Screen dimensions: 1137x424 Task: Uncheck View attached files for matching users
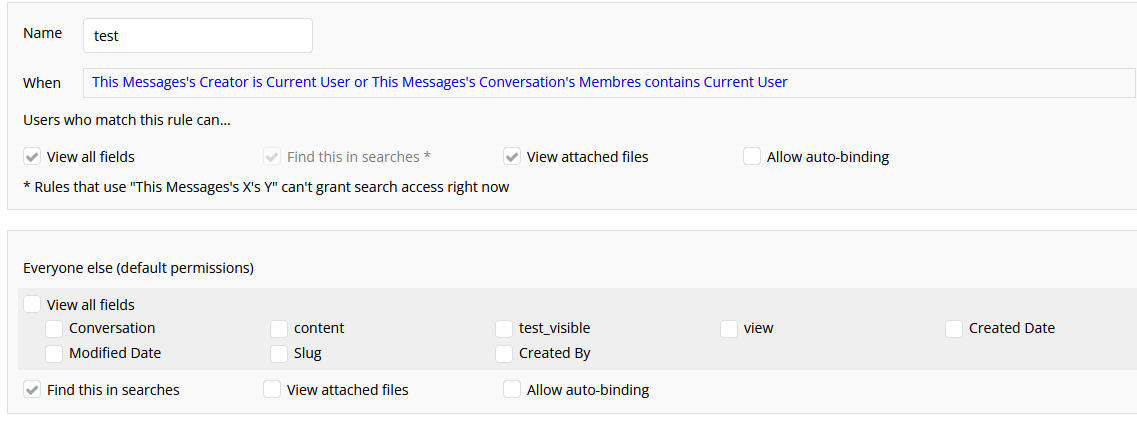click(x=512, y=157)
